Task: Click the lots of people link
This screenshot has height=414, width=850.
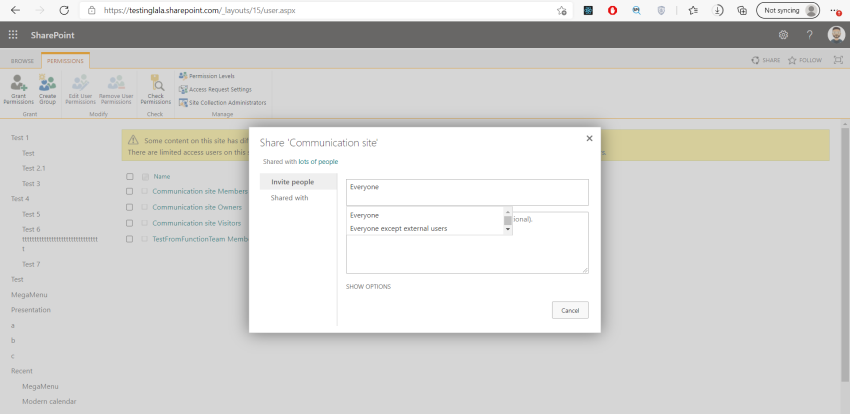Action: [x=318, y=161]
